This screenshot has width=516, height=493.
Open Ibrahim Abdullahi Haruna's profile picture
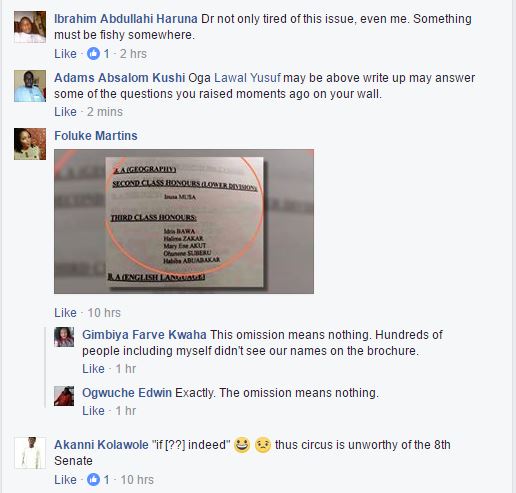pyautogui.click(x=30, y=27)
